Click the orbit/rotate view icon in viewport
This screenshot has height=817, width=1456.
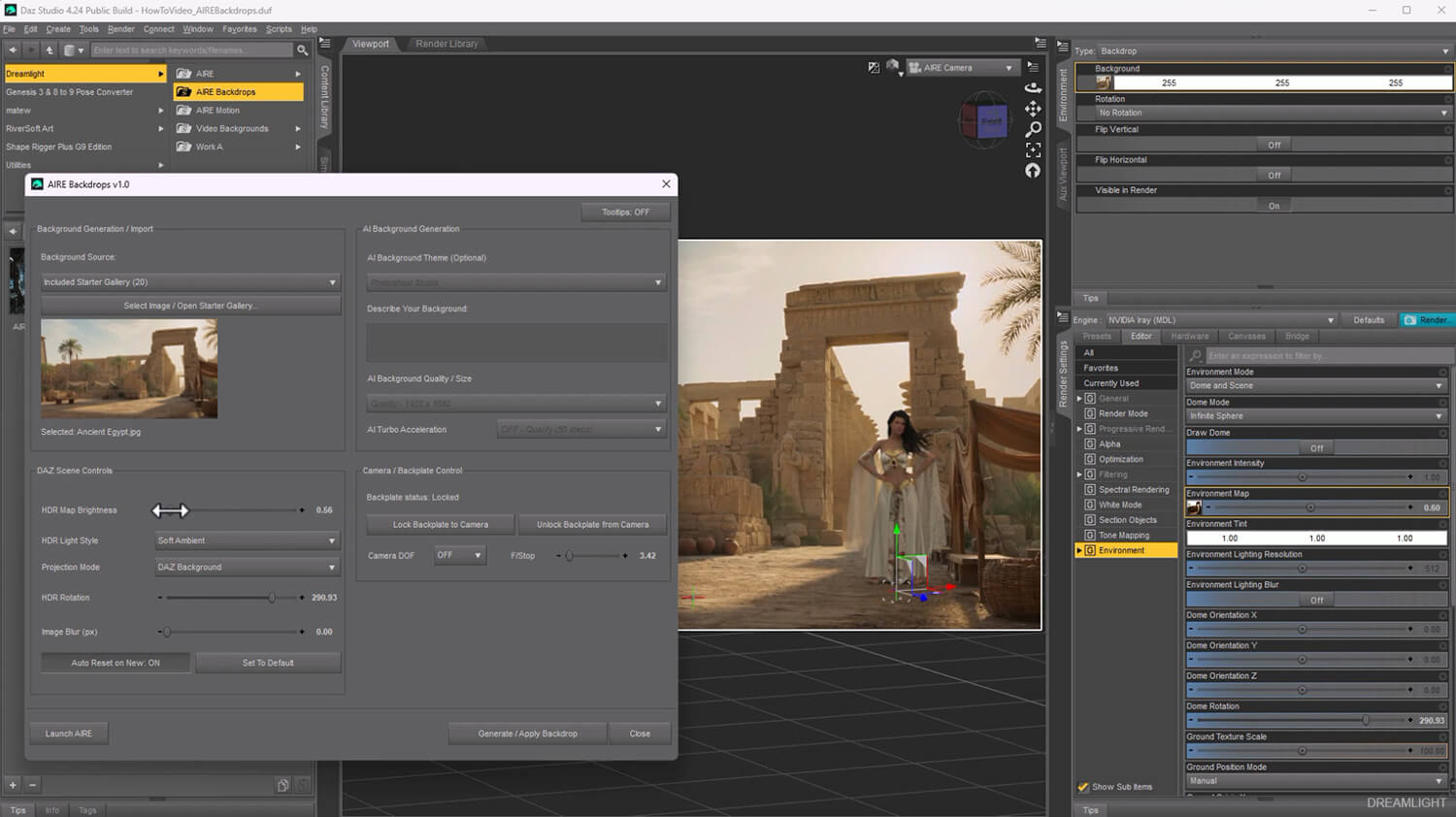click(1033, 87)
